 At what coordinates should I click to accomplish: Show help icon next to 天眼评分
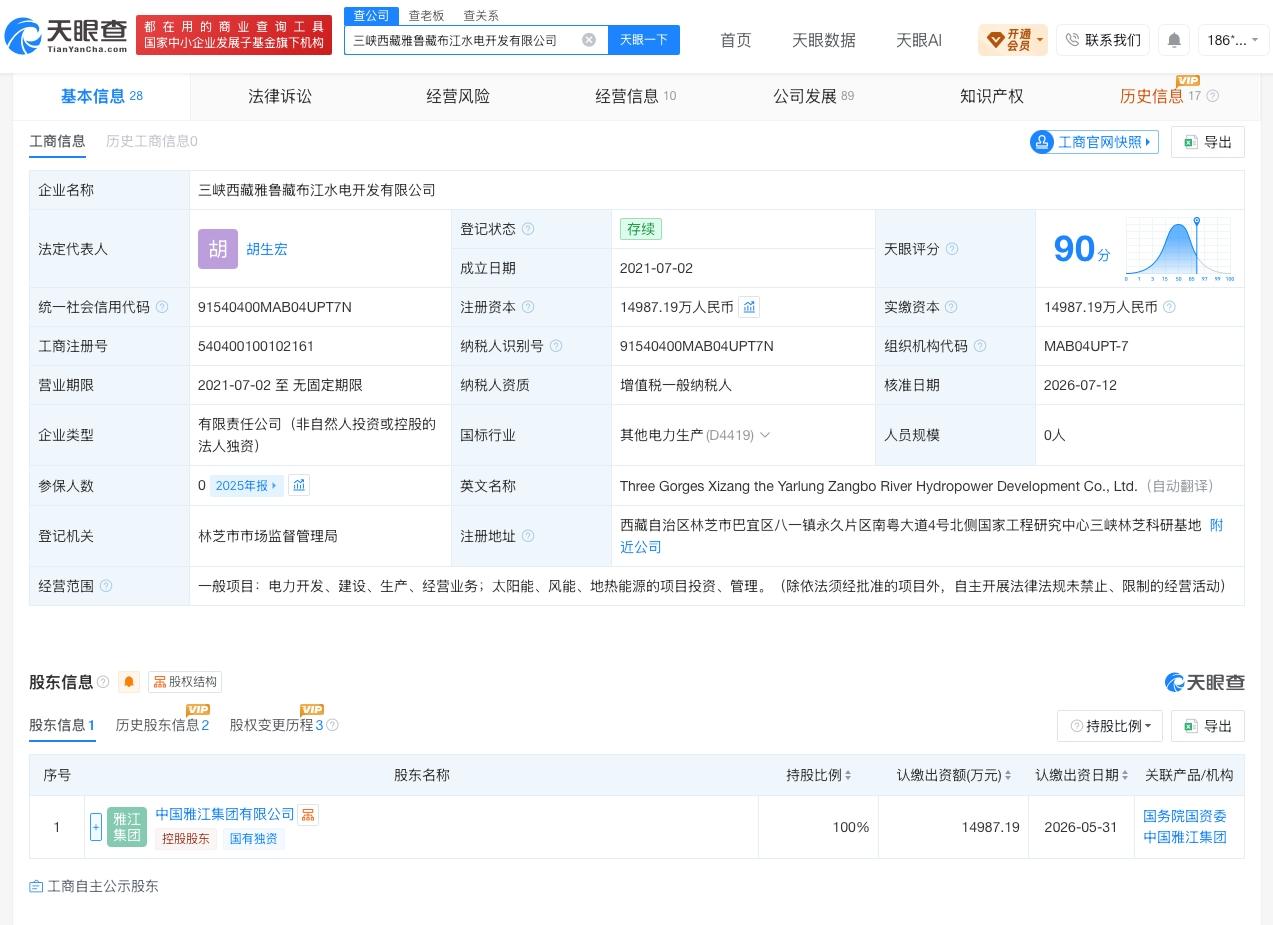[952, 249]
